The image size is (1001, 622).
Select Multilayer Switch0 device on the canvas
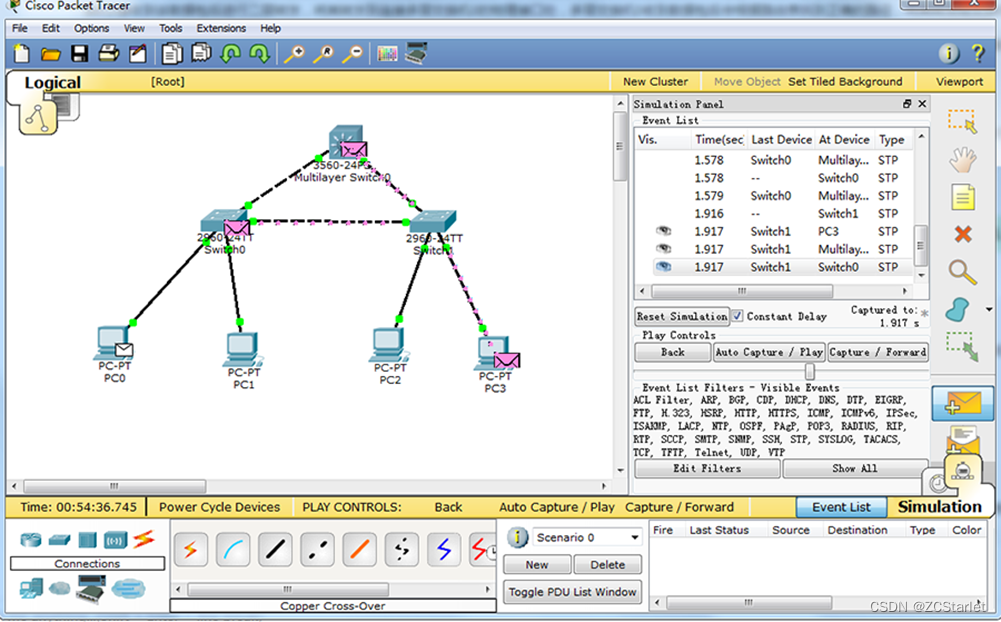[347, 143]
